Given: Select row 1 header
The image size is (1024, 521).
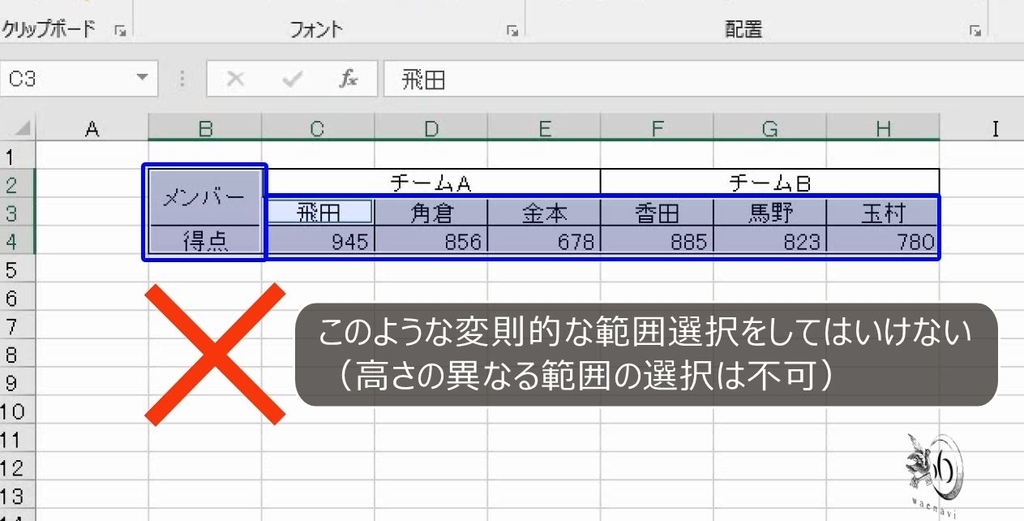Looking at the screenshot, I should (x=18, y=155).
